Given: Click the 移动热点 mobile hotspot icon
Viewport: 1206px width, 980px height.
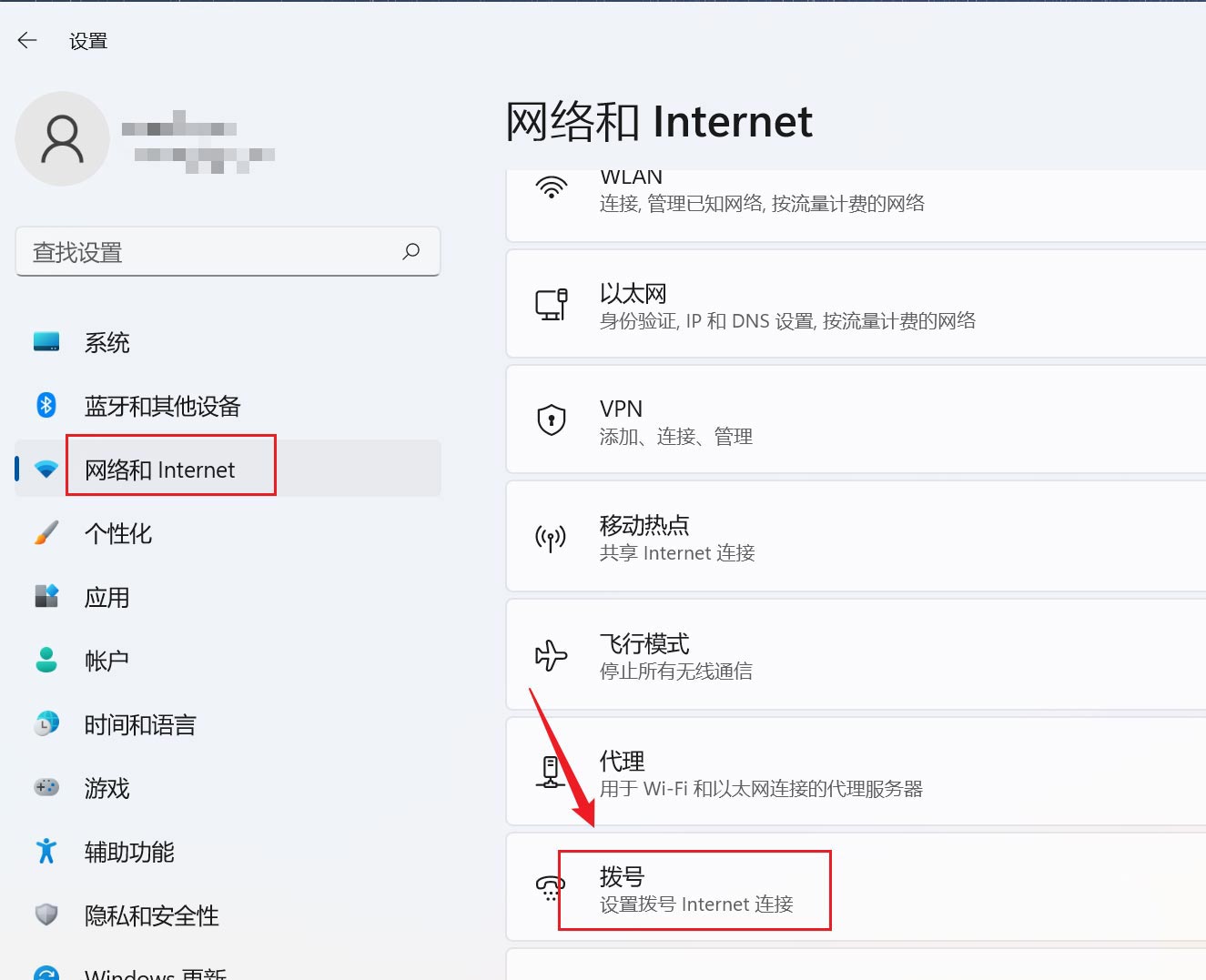Looking at the screenshot, I should 550,538.
